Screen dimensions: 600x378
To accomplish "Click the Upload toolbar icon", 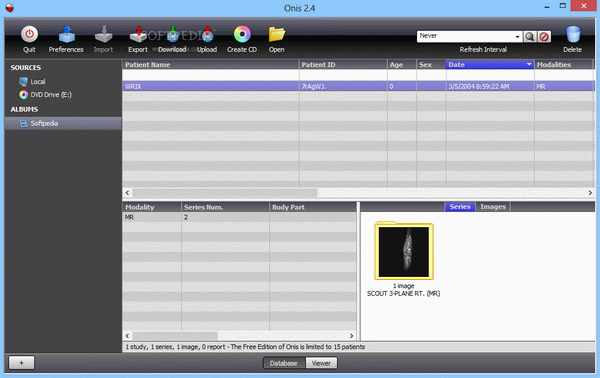I will [207, 34].
